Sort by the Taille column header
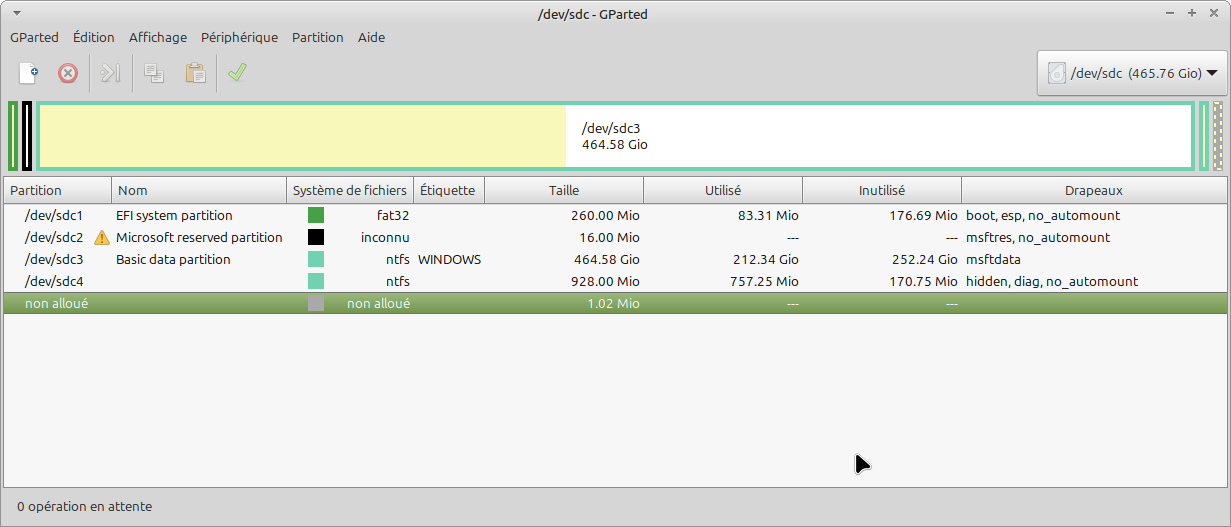 click(x=563, y=190)
